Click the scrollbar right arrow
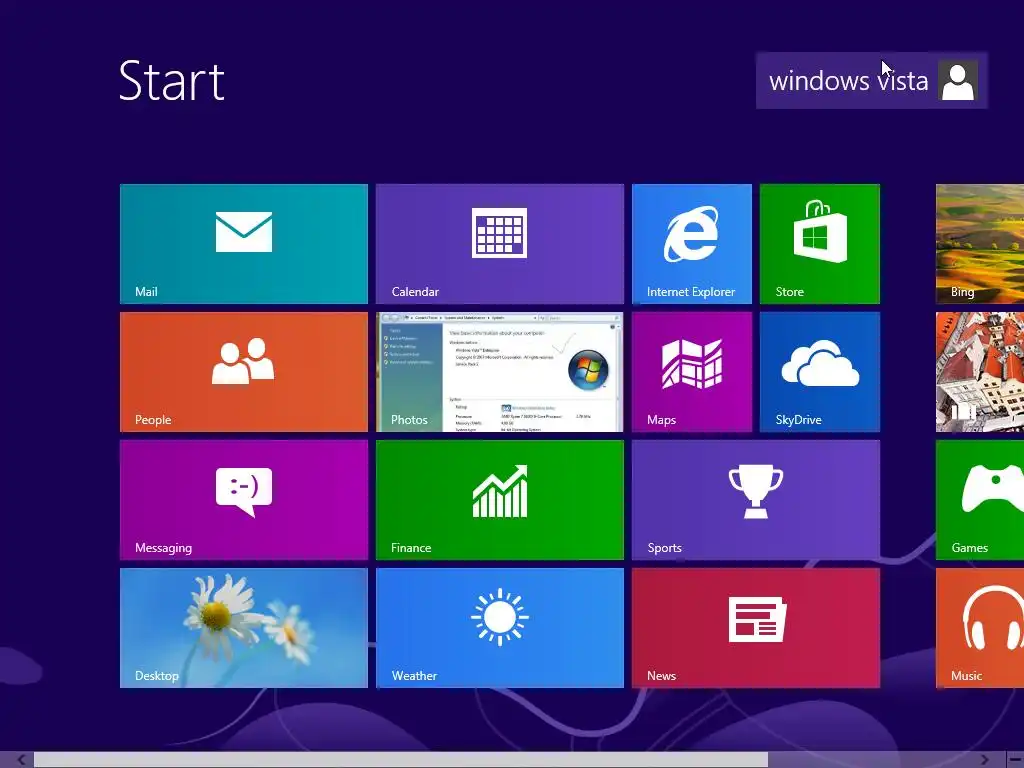Screen dimensions: 1024x768 pos(985,760)
